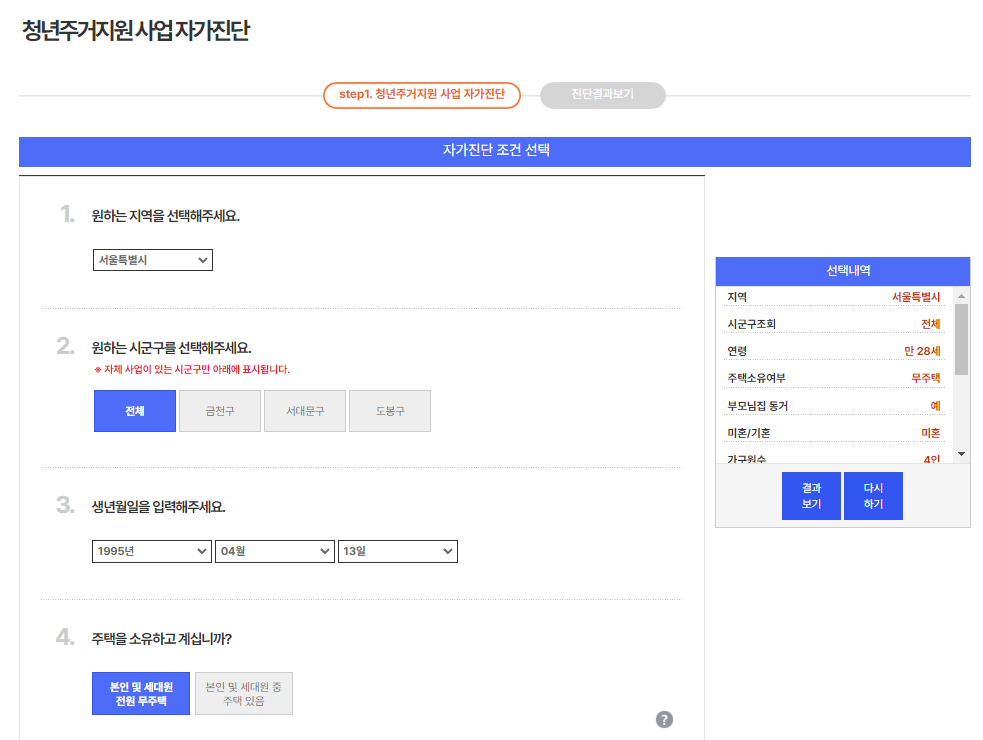The height and width of the screenshot is (740, 983).
Task: Select the 금천구 district option
Action: point(219,410)
